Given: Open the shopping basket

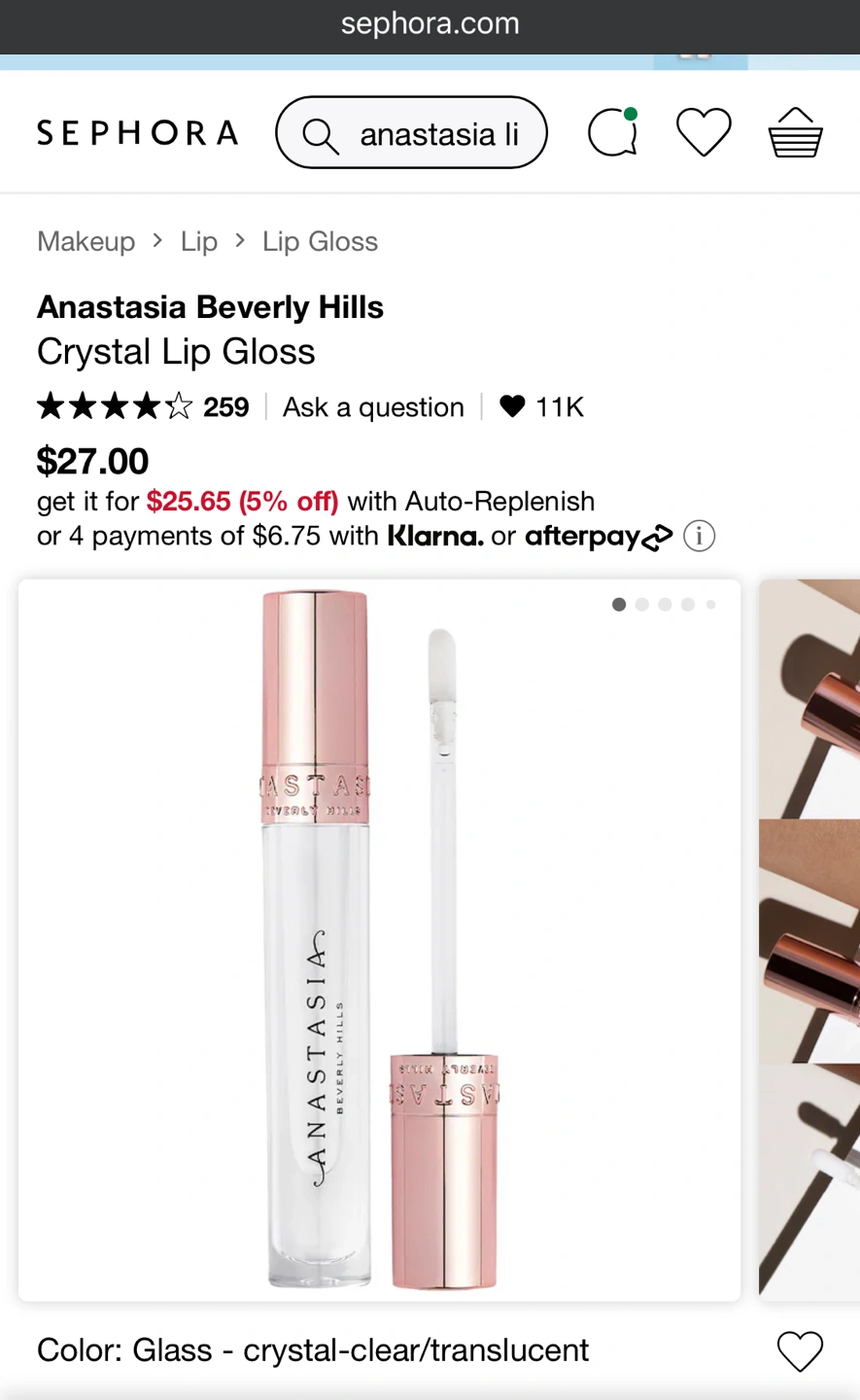Looking at the screenshot, I should coord(795,132).
